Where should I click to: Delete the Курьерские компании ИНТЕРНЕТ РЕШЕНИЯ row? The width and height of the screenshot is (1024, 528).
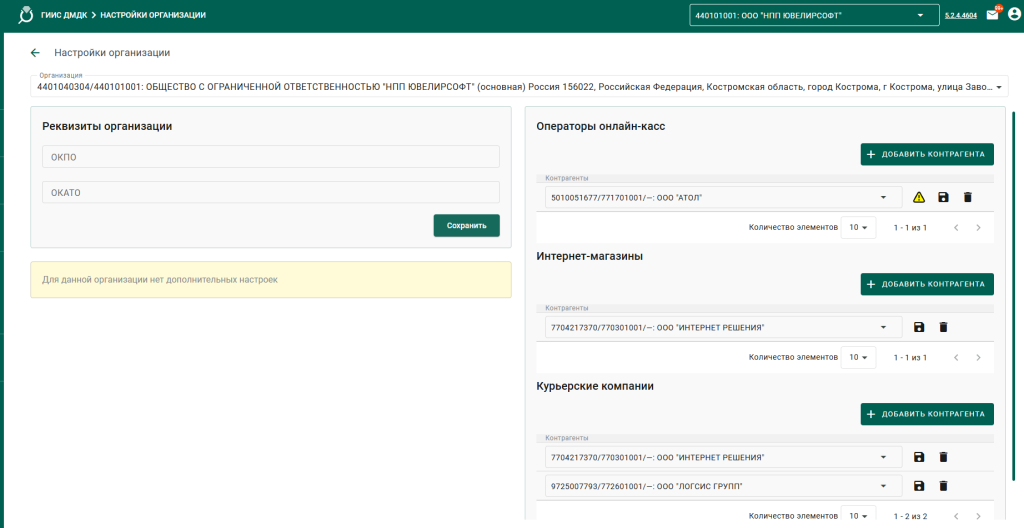[x=943, y=457]
